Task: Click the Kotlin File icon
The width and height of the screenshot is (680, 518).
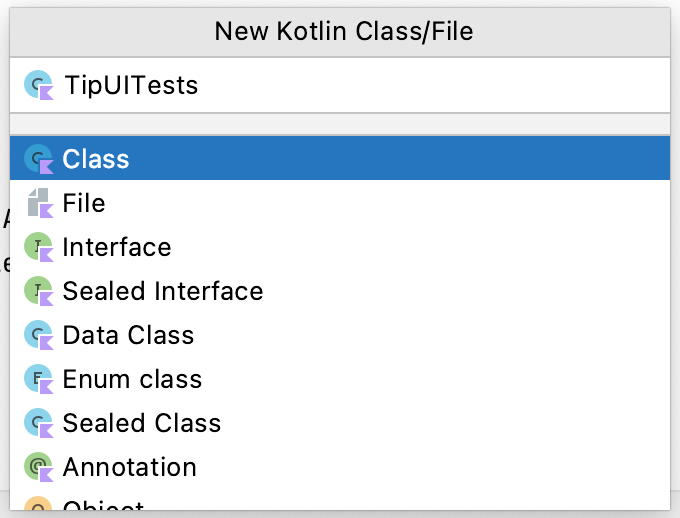Action: click(x=38, y=203)
